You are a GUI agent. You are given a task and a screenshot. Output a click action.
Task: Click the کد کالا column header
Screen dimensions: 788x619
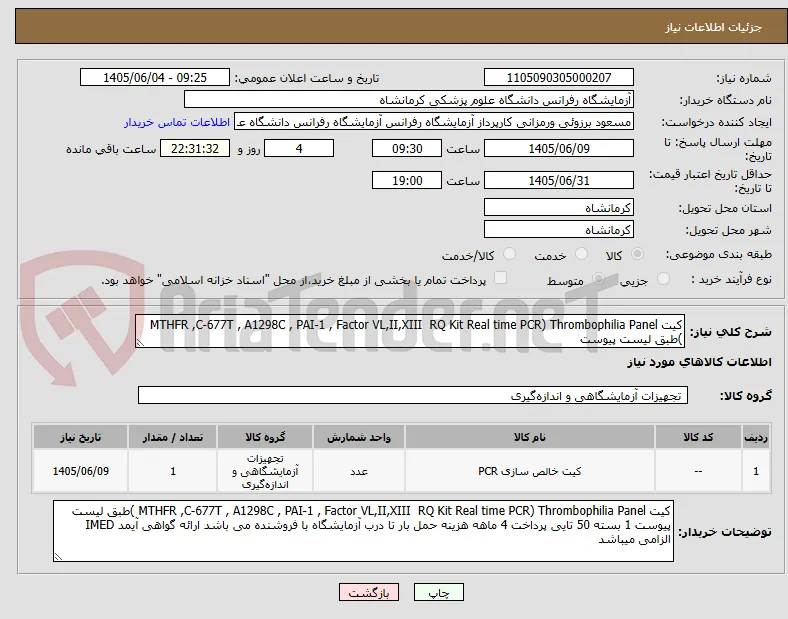[698, 437]
